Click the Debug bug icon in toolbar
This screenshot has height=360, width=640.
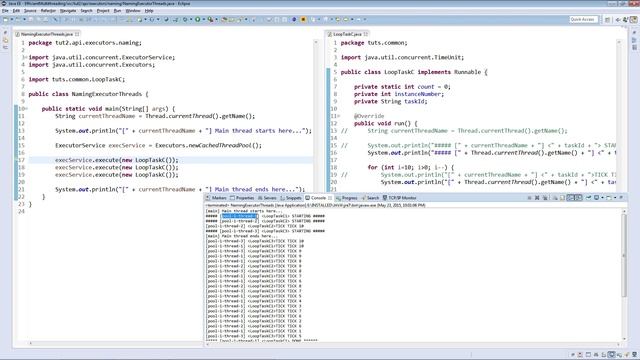[185, 19]
